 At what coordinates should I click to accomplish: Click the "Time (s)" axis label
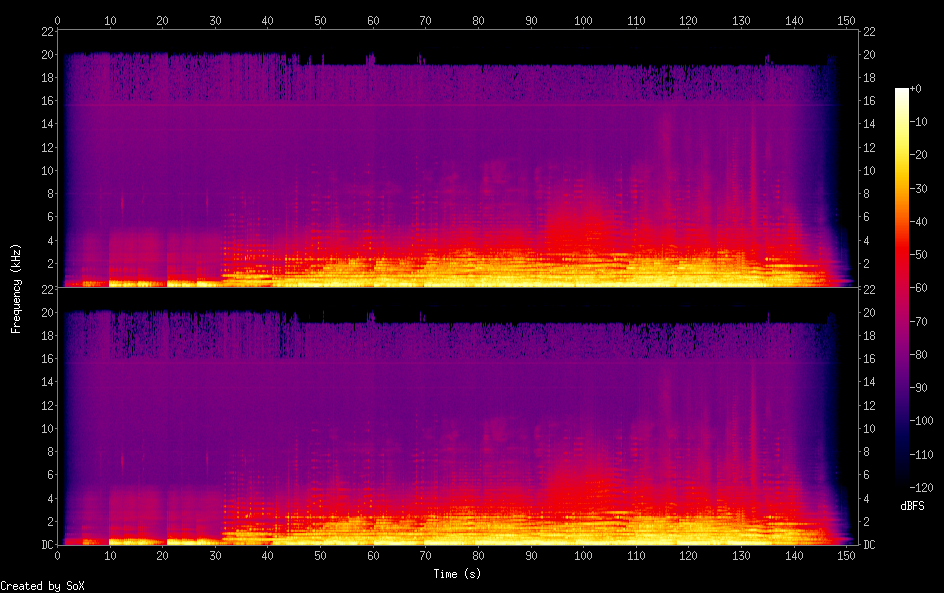point(457,574)
